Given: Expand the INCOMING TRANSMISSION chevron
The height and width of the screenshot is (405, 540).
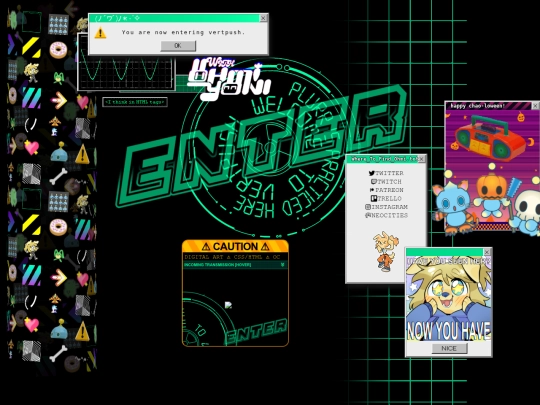Looking at the screenshot, I should coord(282,264).
